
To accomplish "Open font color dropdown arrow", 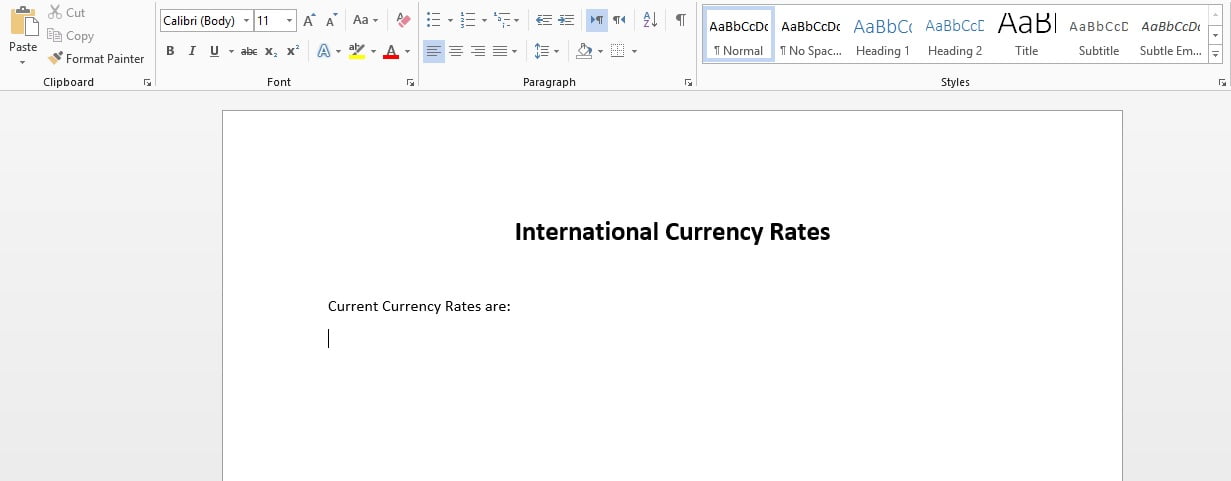I will point(408,51).
